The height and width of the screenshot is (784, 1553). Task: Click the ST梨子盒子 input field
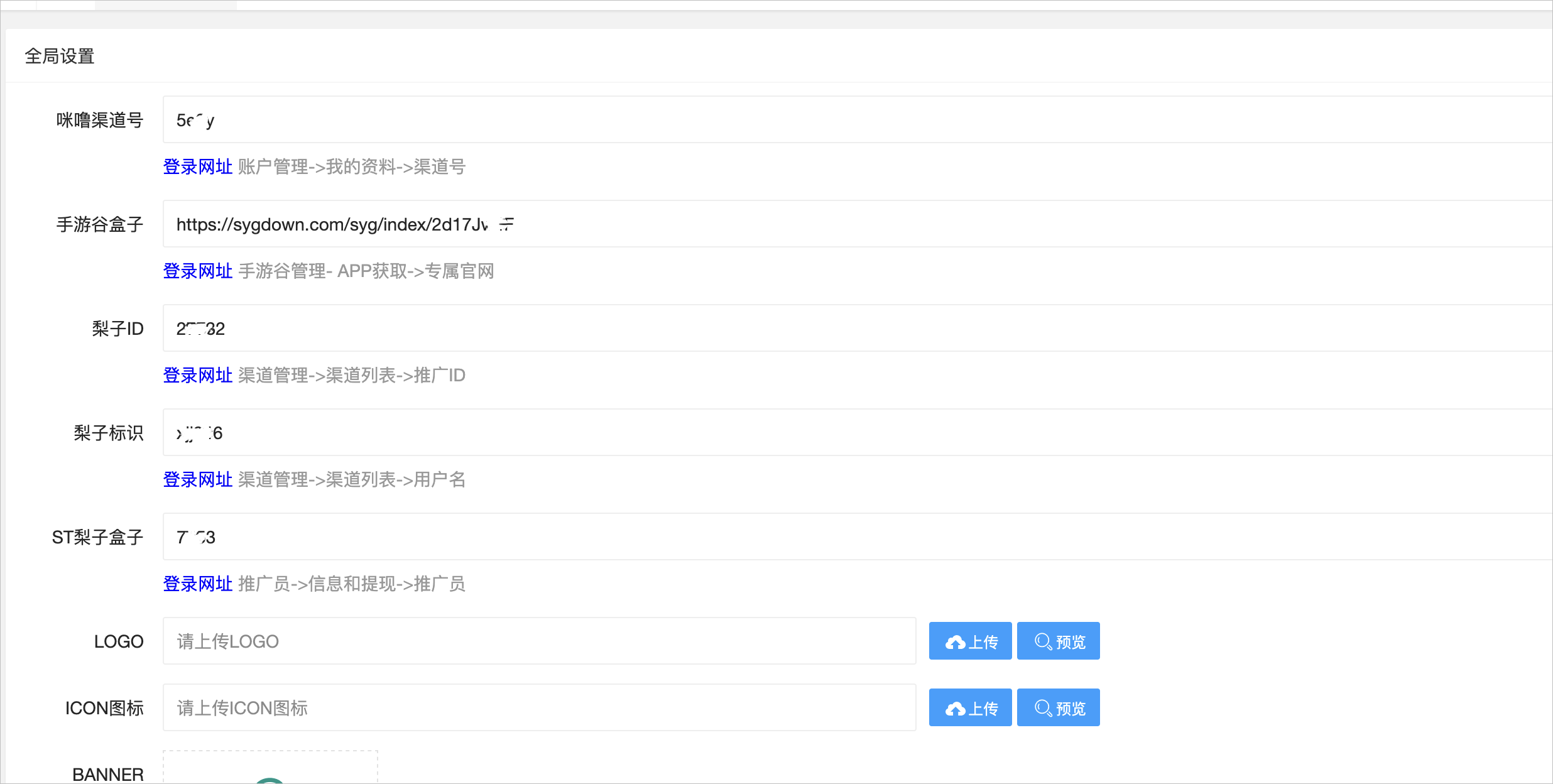coord(858,536)
